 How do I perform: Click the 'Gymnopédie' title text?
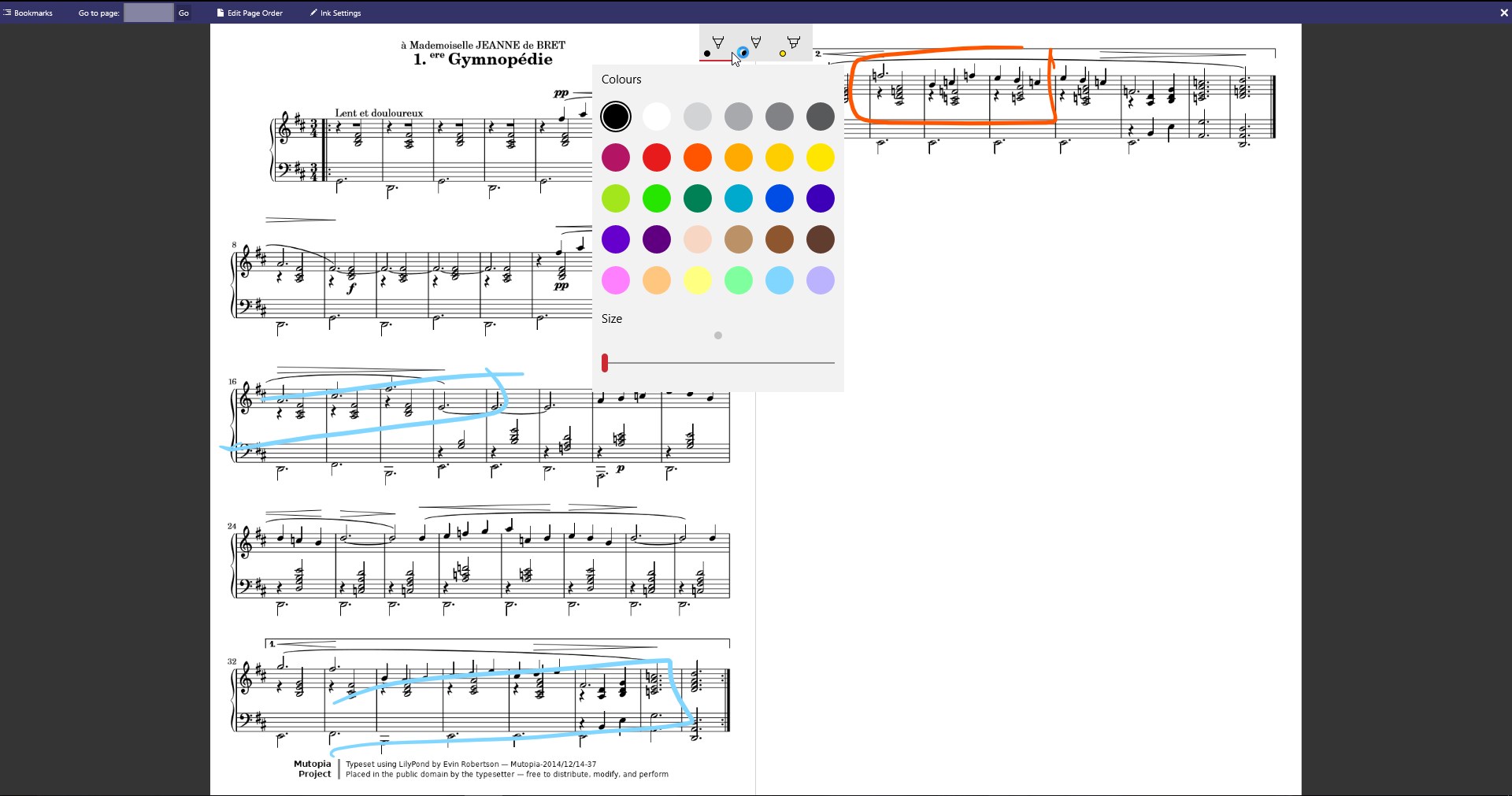pyautogui.click(x=500, y=60)
